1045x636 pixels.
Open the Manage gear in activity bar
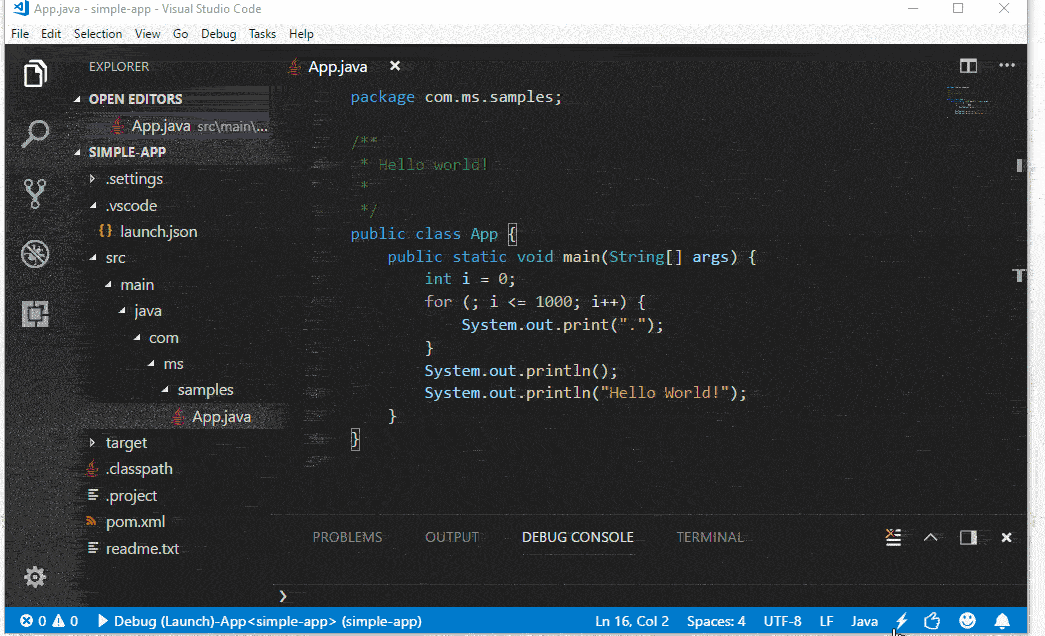click(35, 577)
